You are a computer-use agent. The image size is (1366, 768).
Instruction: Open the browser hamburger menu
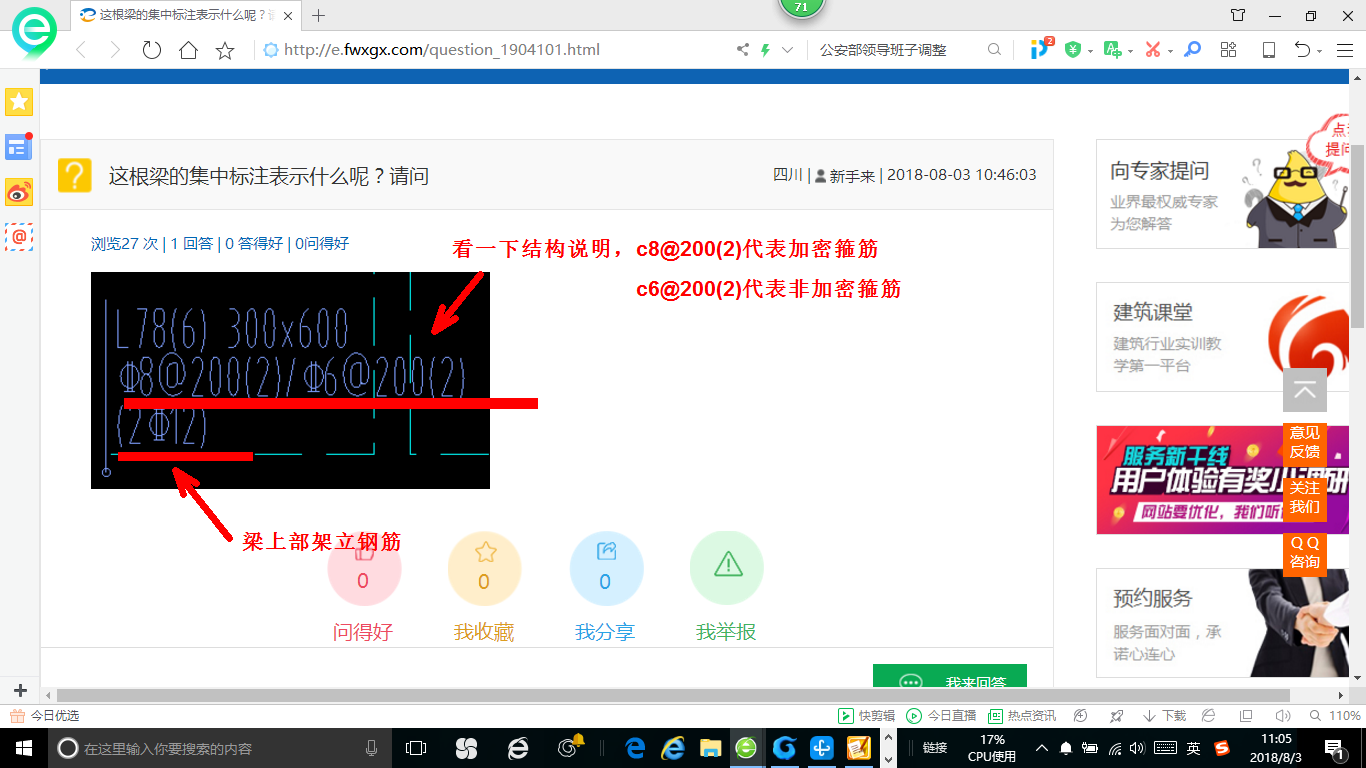tap(1345, 50)
